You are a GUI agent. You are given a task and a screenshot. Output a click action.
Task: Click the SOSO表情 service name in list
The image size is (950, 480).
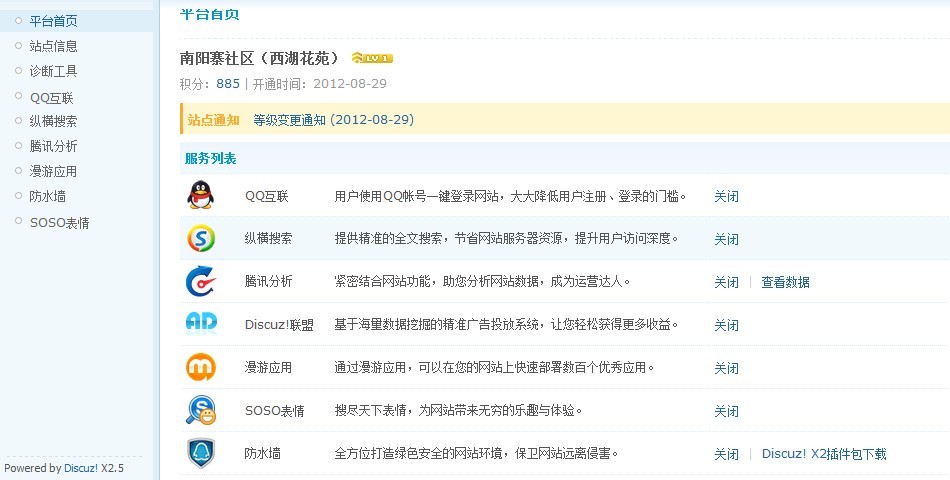274,411
